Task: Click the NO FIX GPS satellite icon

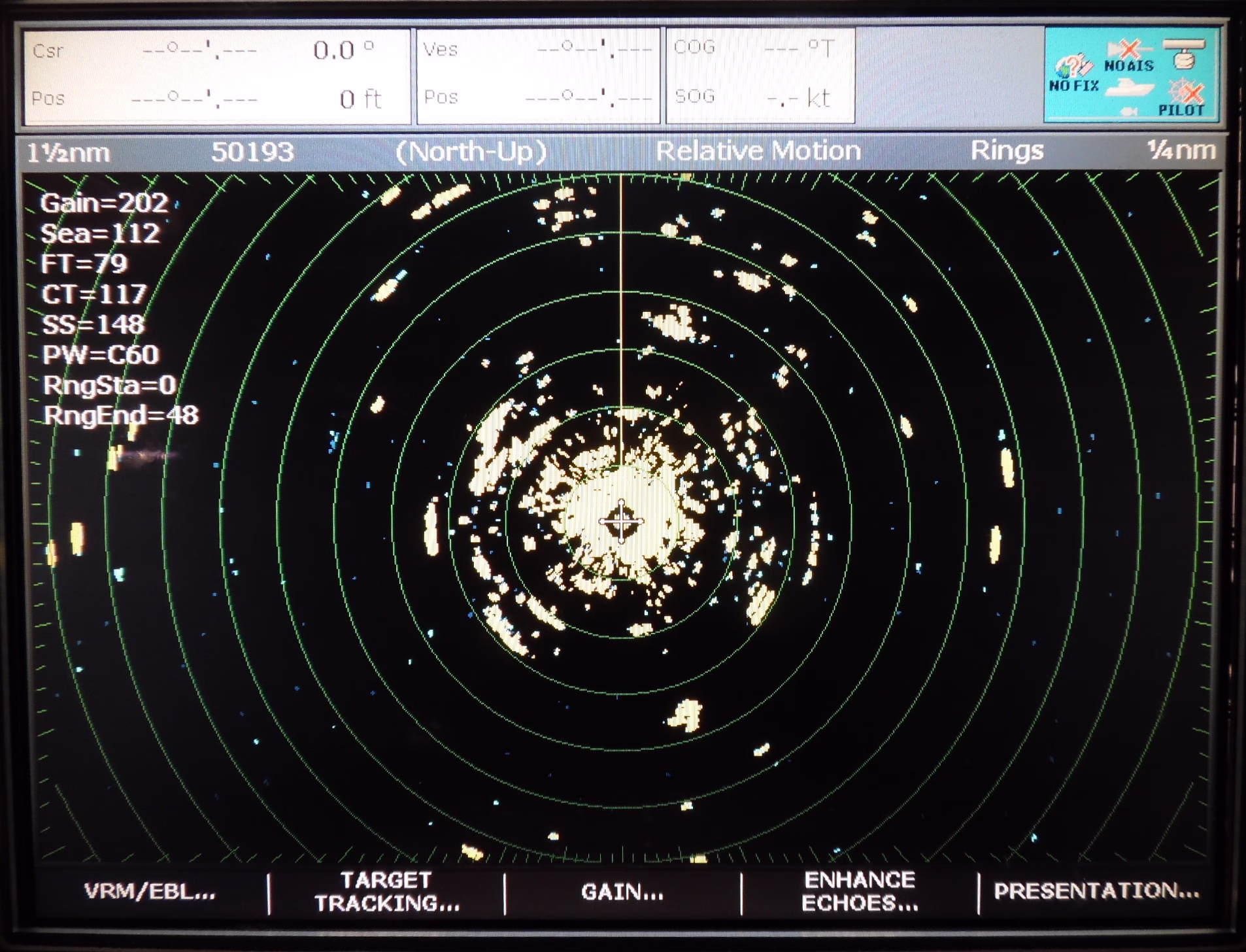Action: pyautogui.click(x=1073, y=72)
